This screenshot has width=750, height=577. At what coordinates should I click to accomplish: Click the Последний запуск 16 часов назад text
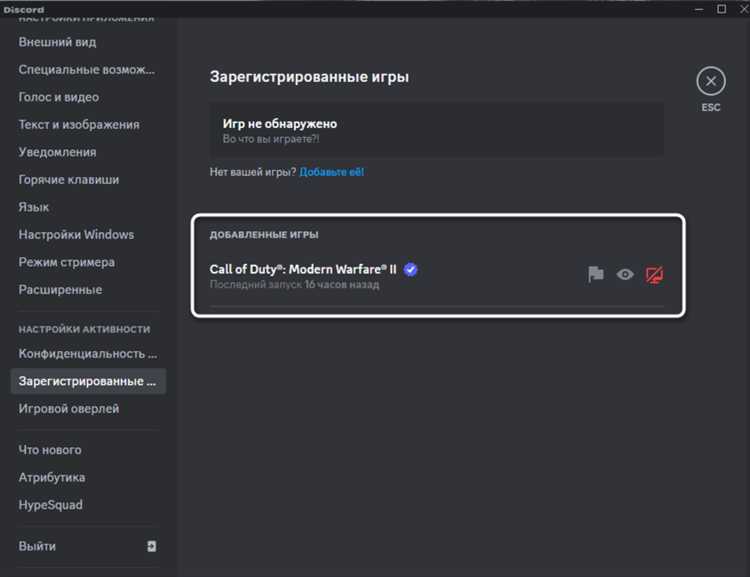pos(295,285)
